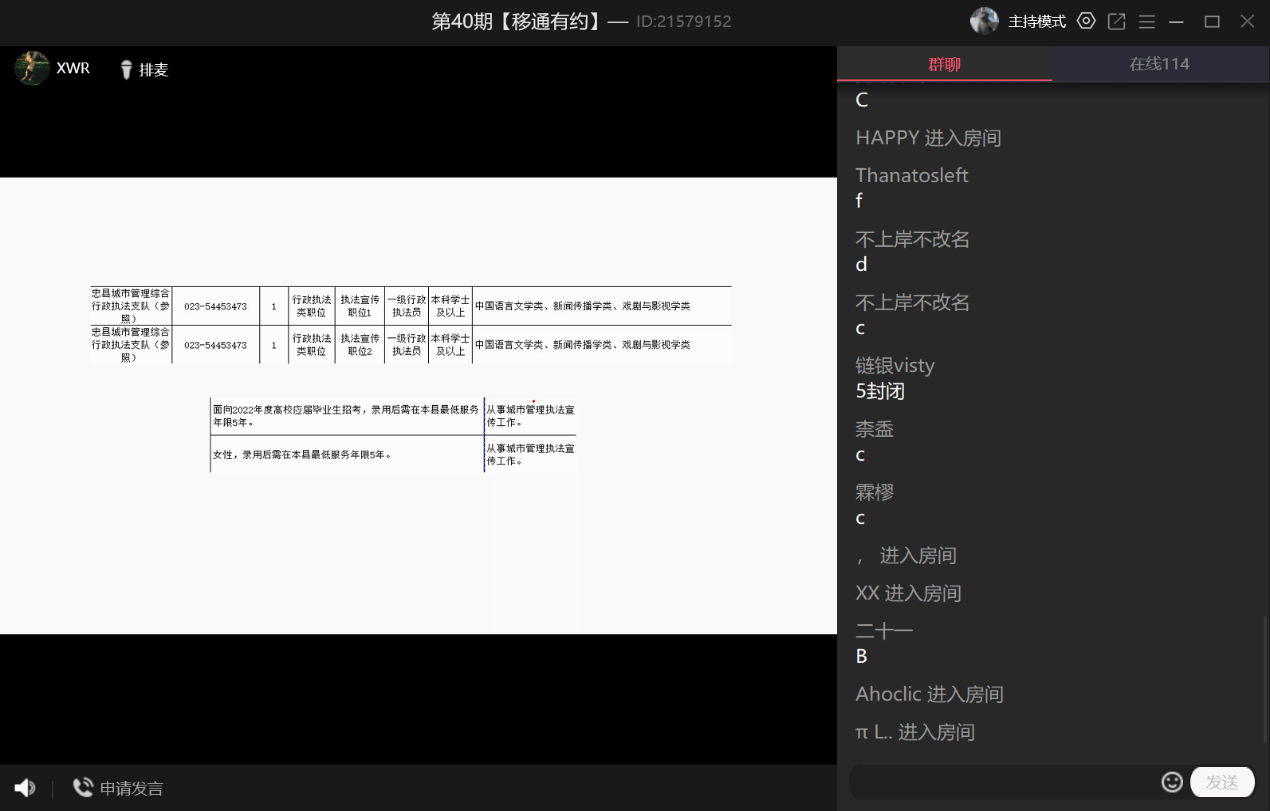
Task: Click XWR host avatar
Action: coord(32,68)
